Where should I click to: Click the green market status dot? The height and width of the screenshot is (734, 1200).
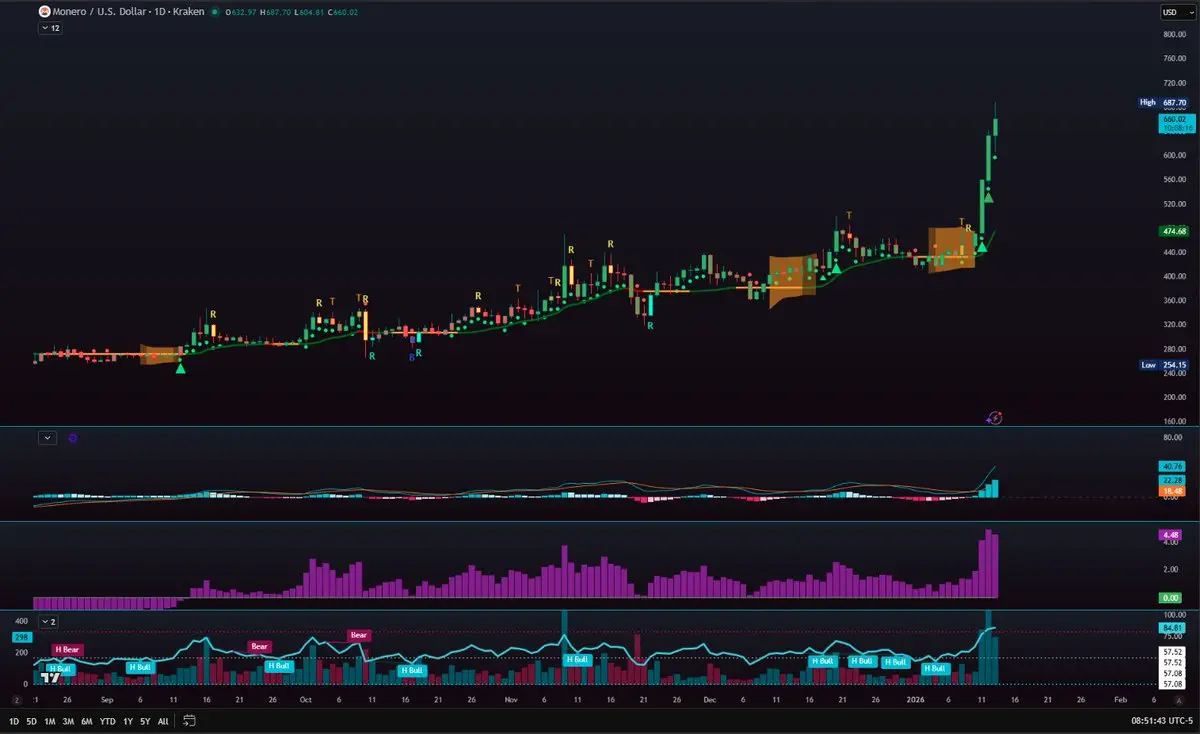(215, 12)
